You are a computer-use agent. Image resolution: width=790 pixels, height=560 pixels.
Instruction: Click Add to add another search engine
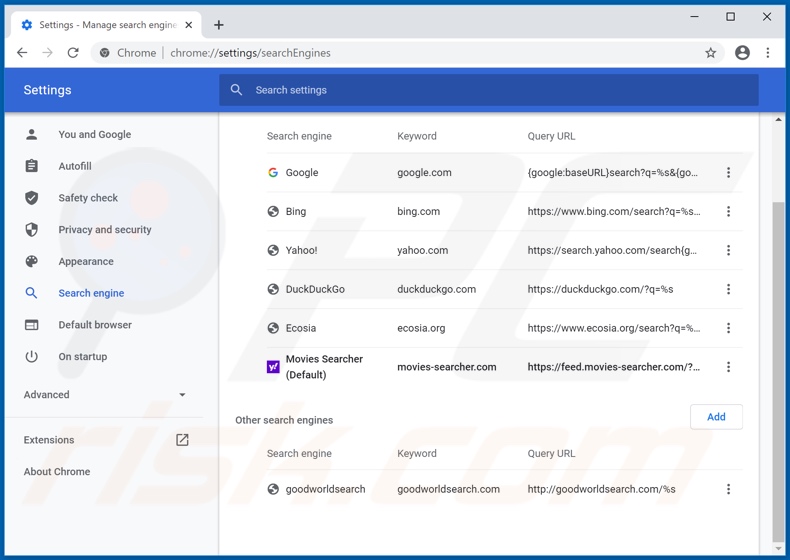pos(716,417)
